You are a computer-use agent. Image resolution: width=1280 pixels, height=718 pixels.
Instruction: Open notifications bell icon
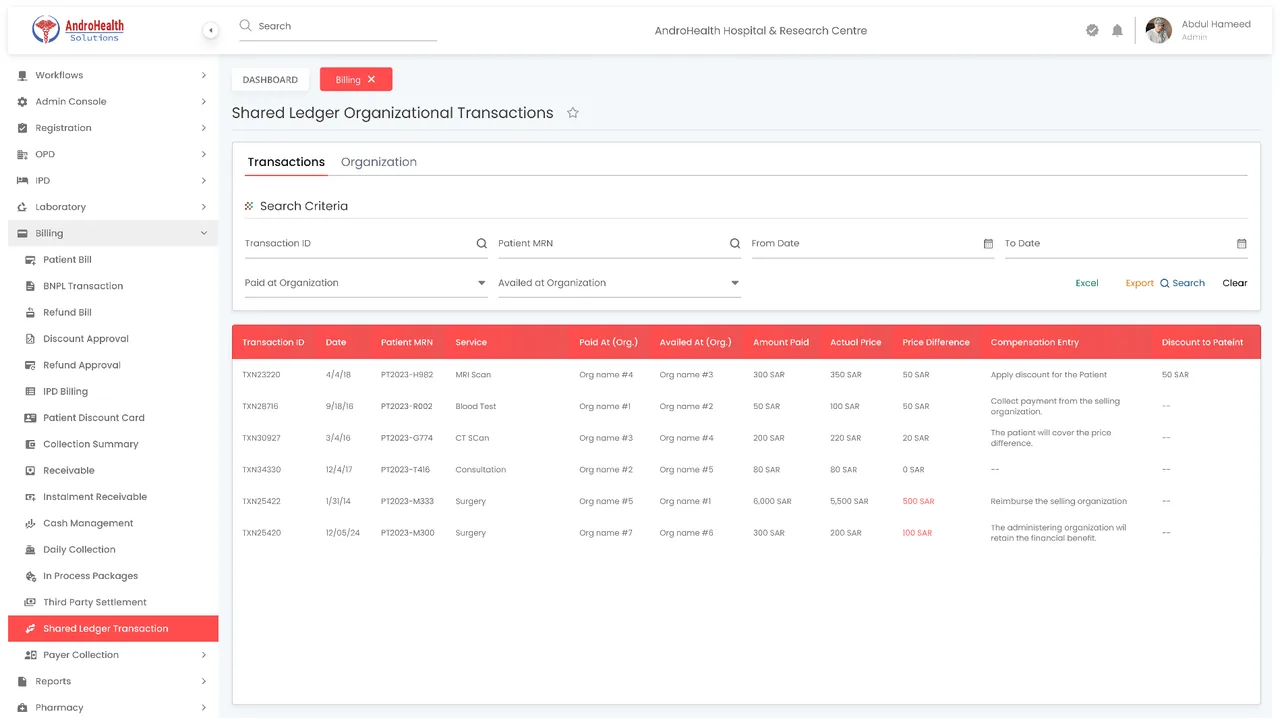click(x=1117, y=30)
